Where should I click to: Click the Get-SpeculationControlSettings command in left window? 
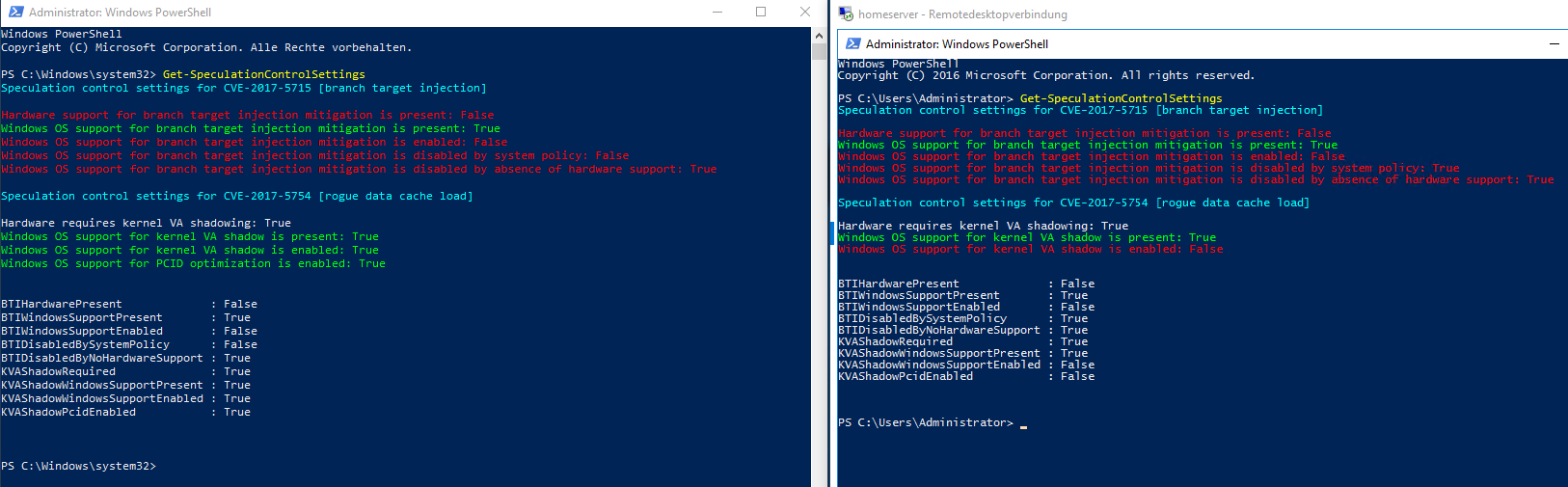pos(264,74)
